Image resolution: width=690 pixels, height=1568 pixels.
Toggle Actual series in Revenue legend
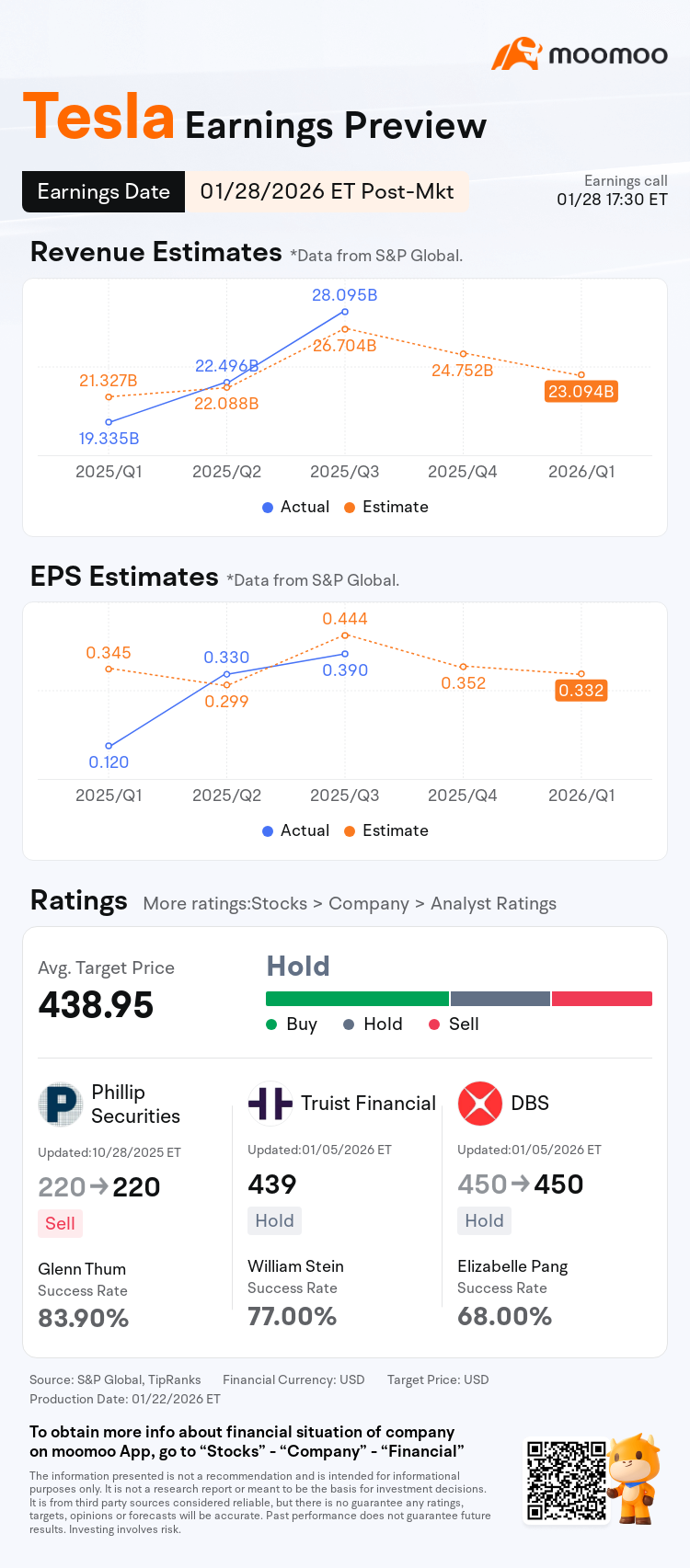[295, 507]
